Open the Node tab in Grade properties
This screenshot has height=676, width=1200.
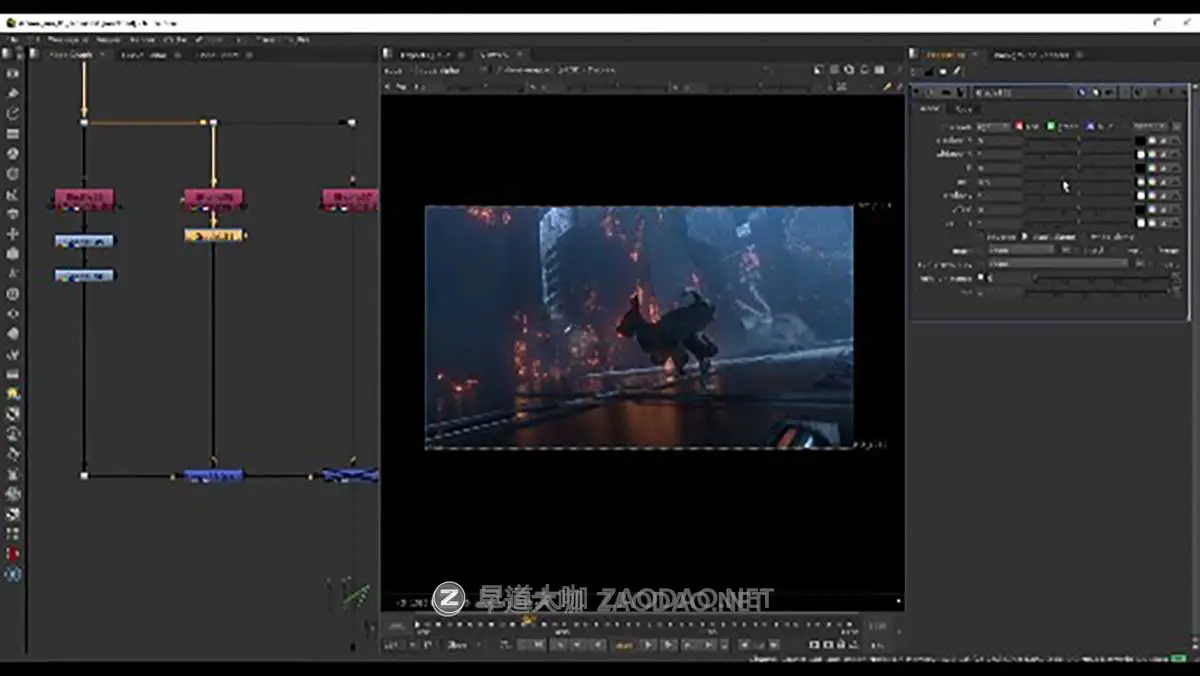[x=963, y=108]
